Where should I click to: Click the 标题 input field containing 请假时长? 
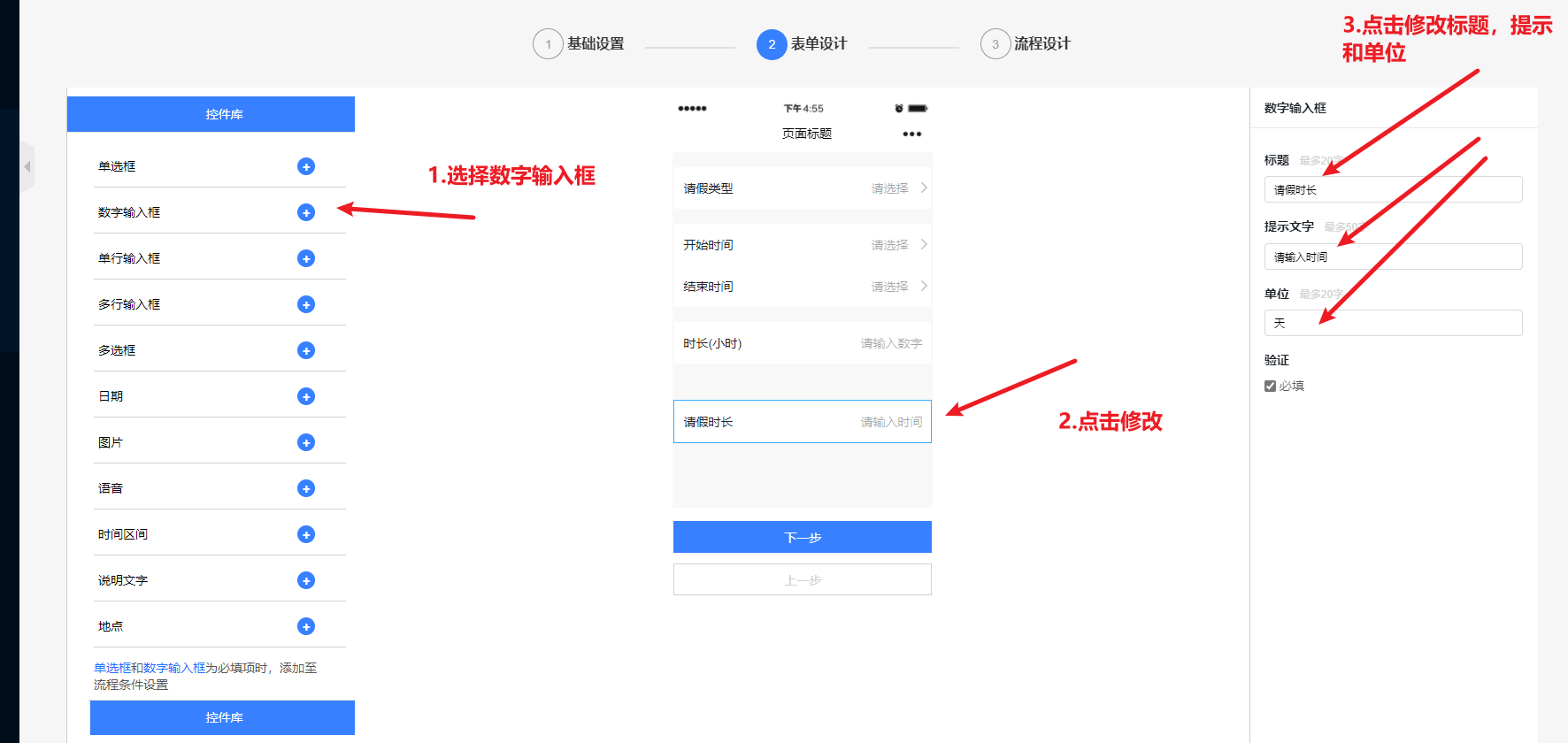pyautogui.click(x=1393, y=189)
